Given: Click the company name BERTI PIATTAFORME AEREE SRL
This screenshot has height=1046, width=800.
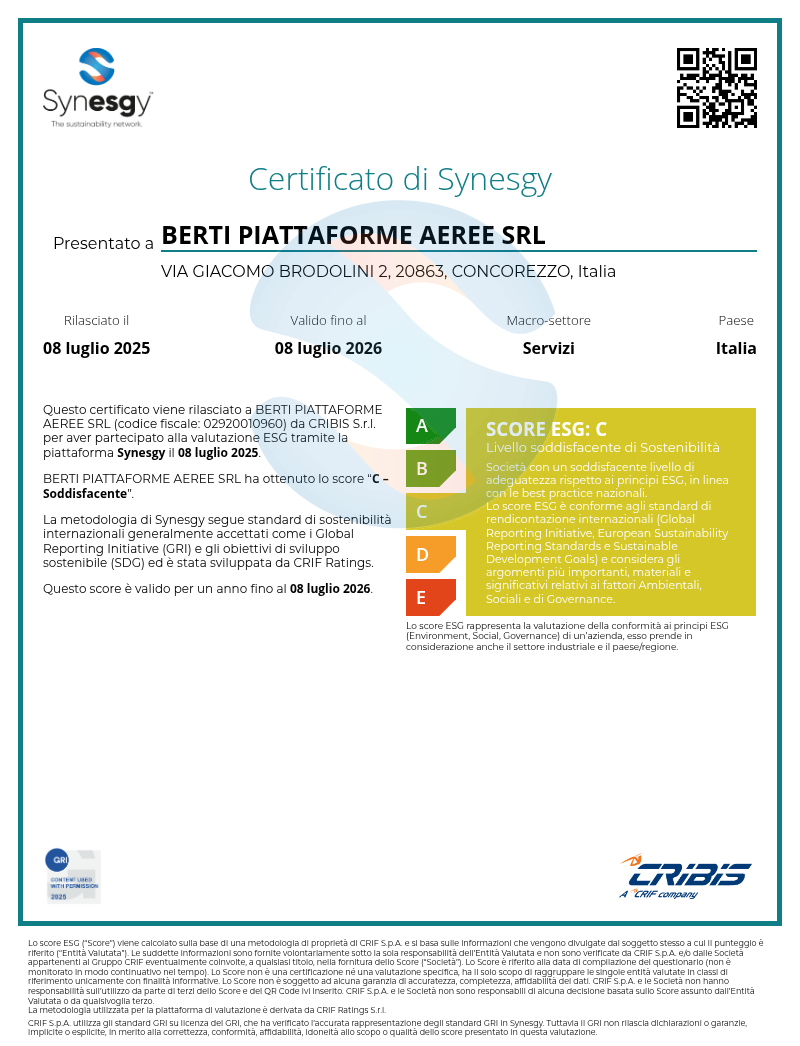Looking at the screenshot, I should click(x=353, y=235).
